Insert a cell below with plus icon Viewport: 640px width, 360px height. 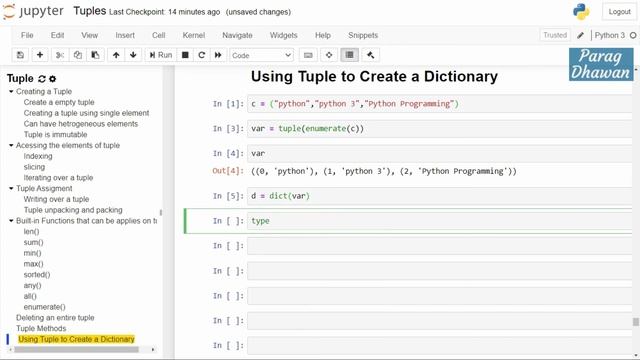(x=40, y=55)
